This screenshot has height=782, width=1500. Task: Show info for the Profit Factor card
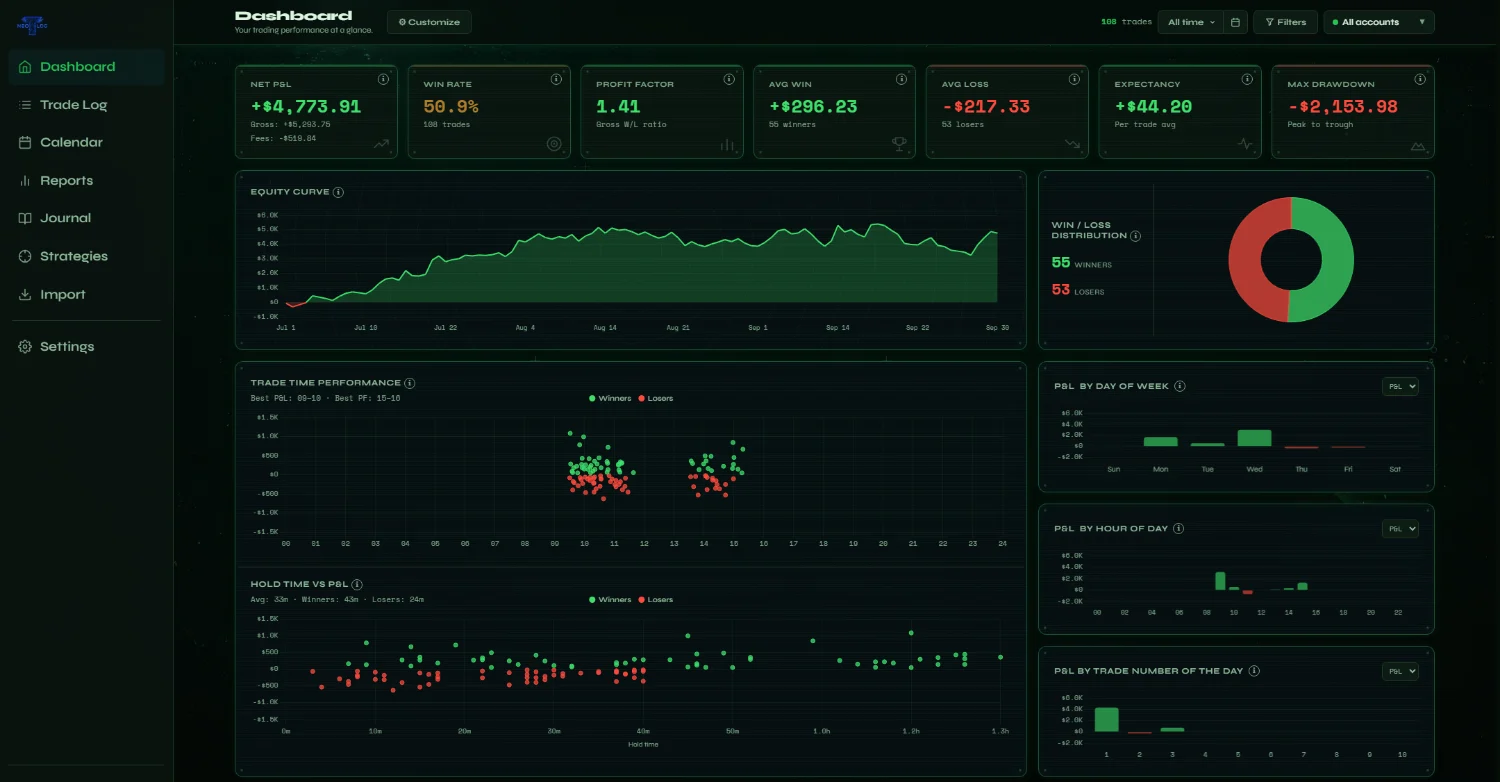[729, 79]
